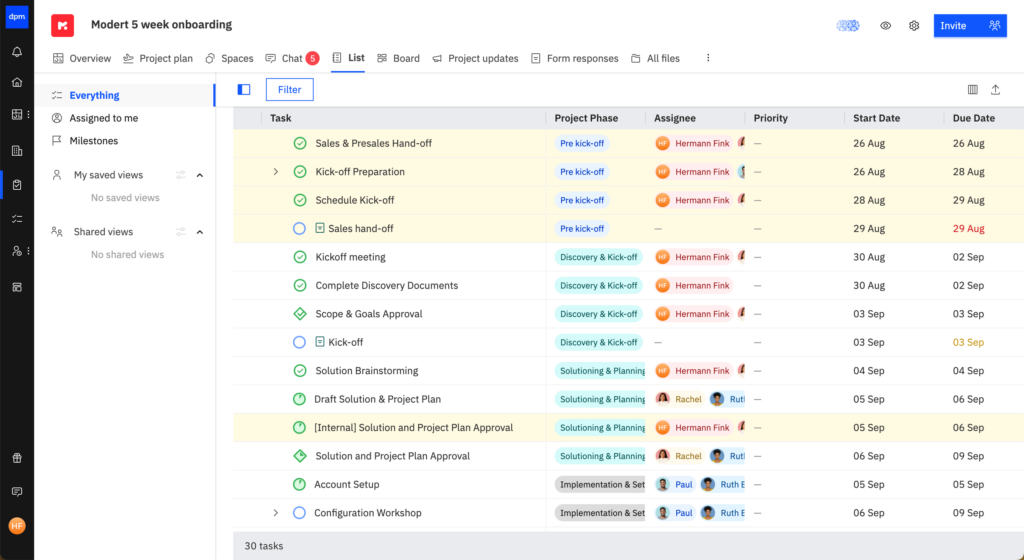Open gift icon in sidebar
The width and height of the screenshot is (1024, 560).
(17, 458)
